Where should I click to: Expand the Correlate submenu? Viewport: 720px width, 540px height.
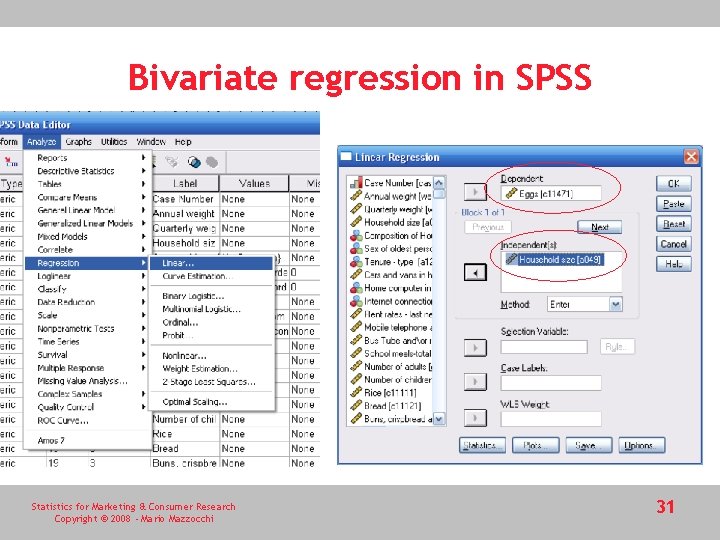click(87, 250)
